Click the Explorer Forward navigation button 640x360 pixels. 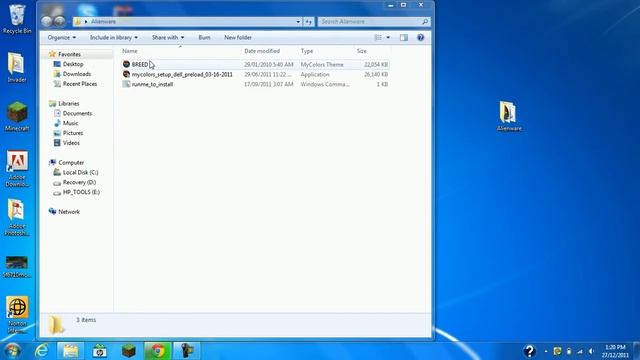[60, 21]
